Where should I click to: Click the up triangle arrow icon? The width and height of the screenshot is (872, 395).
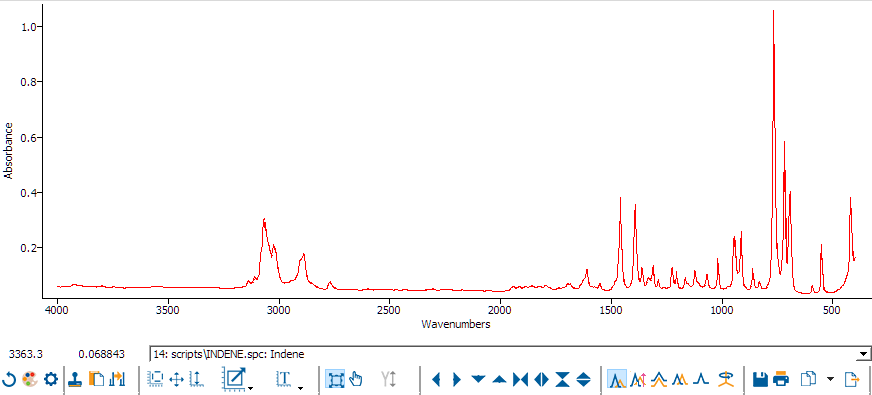pyautogui.click(x=499, y=380)
